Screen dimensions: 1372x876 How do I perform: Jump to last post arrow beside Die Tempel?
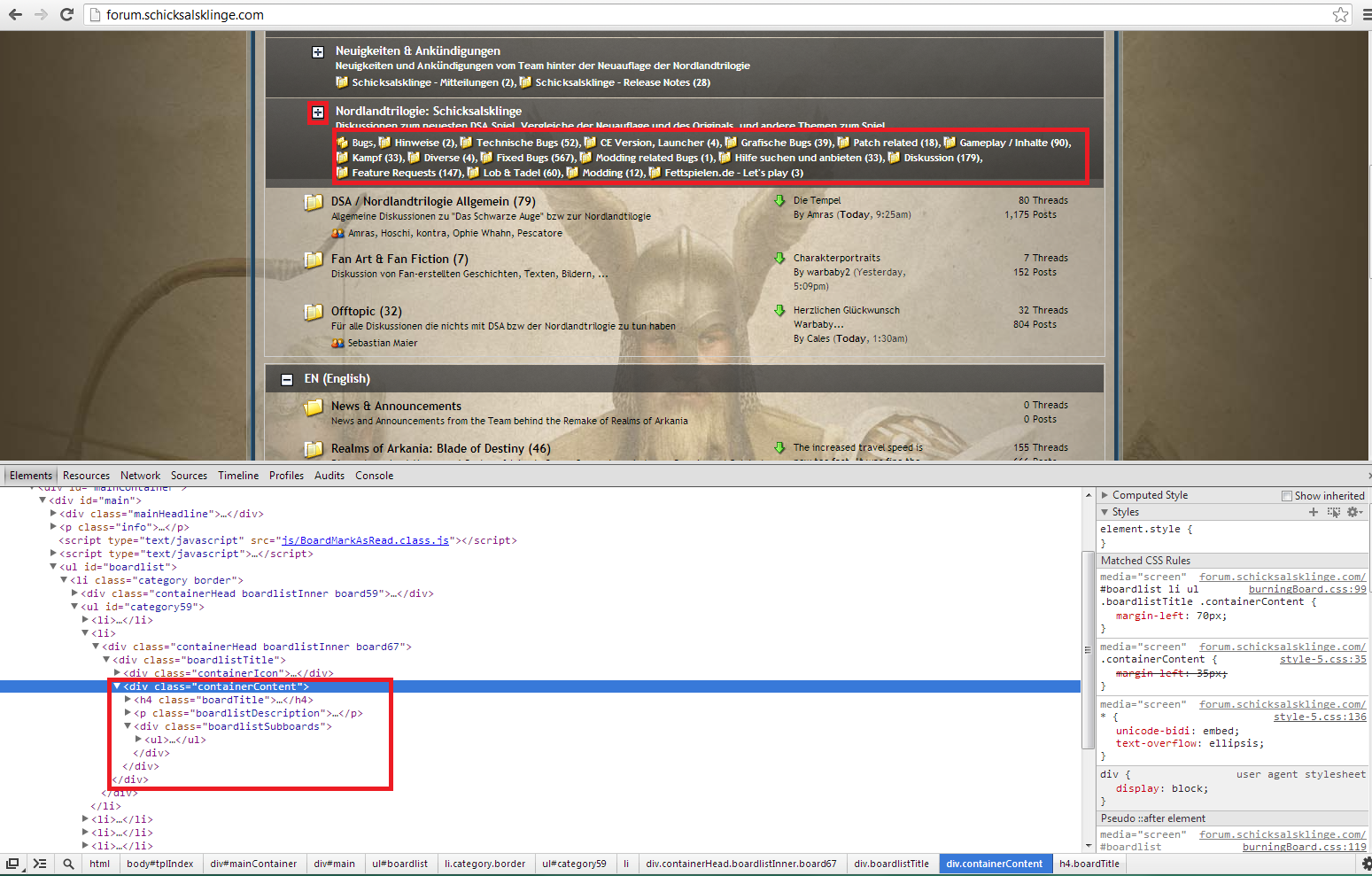pyautogui.click(x=779, y=200)
